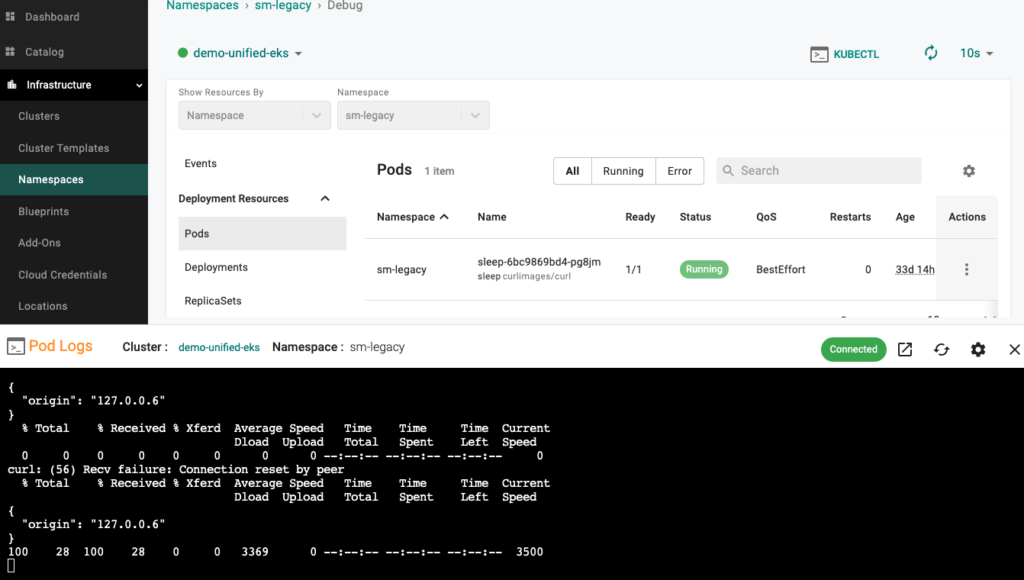Click the refresh icon beside 10s
Image resolution: width=1024 pixels, height=580 pixels.
point(931,53)
